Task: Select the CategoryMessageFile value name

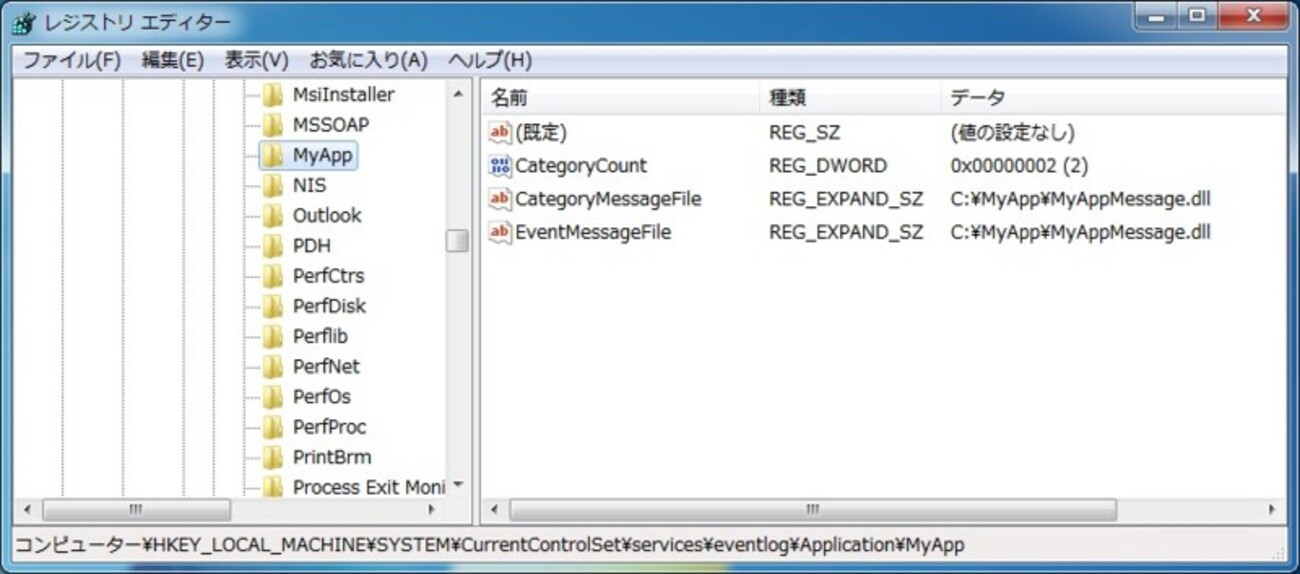Action: 608,199
